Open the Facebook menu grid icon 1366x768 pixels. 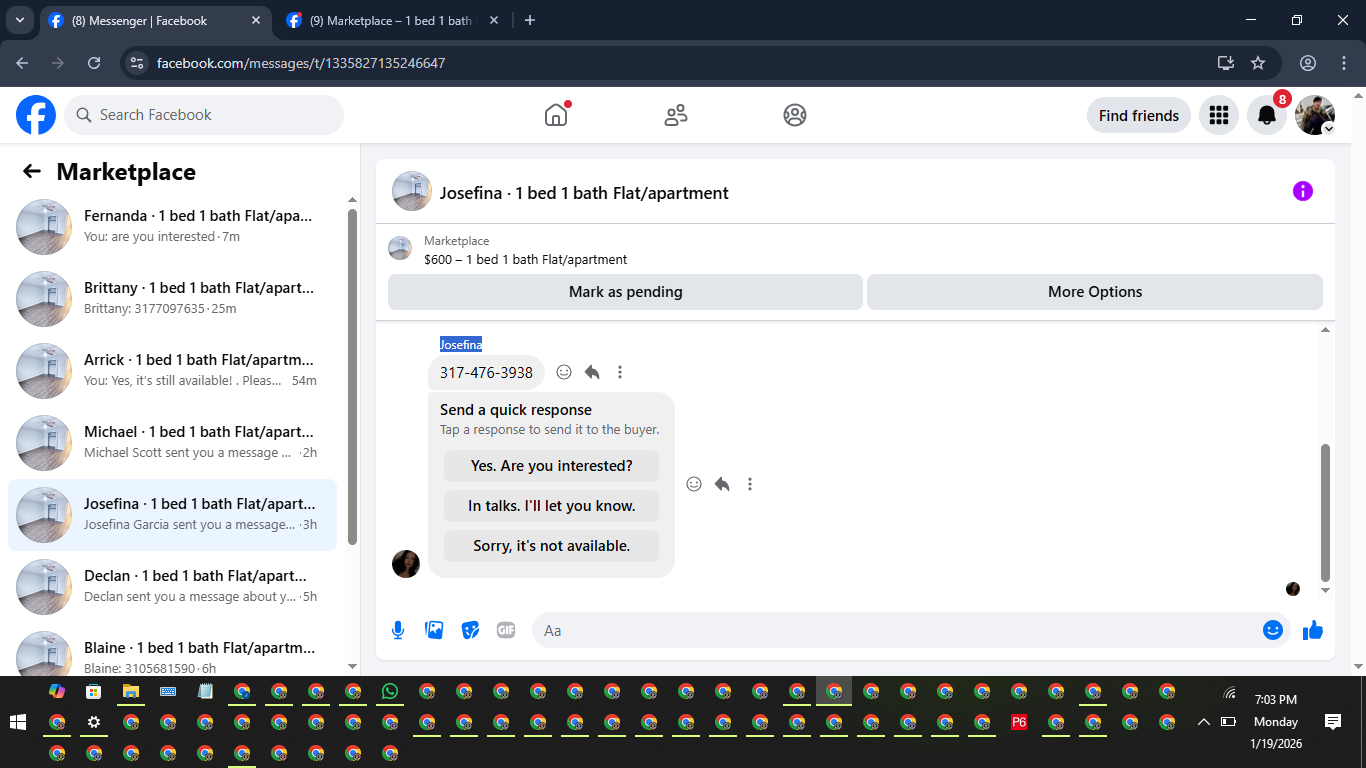tap(1218, 115)
